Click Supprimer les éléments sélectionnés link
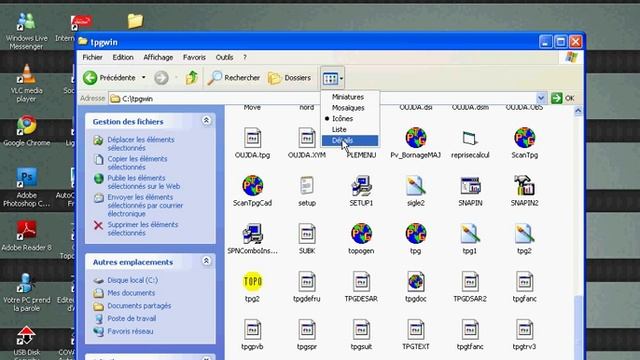The height and width of the screenshot is (360, 640). click(142, 229)
